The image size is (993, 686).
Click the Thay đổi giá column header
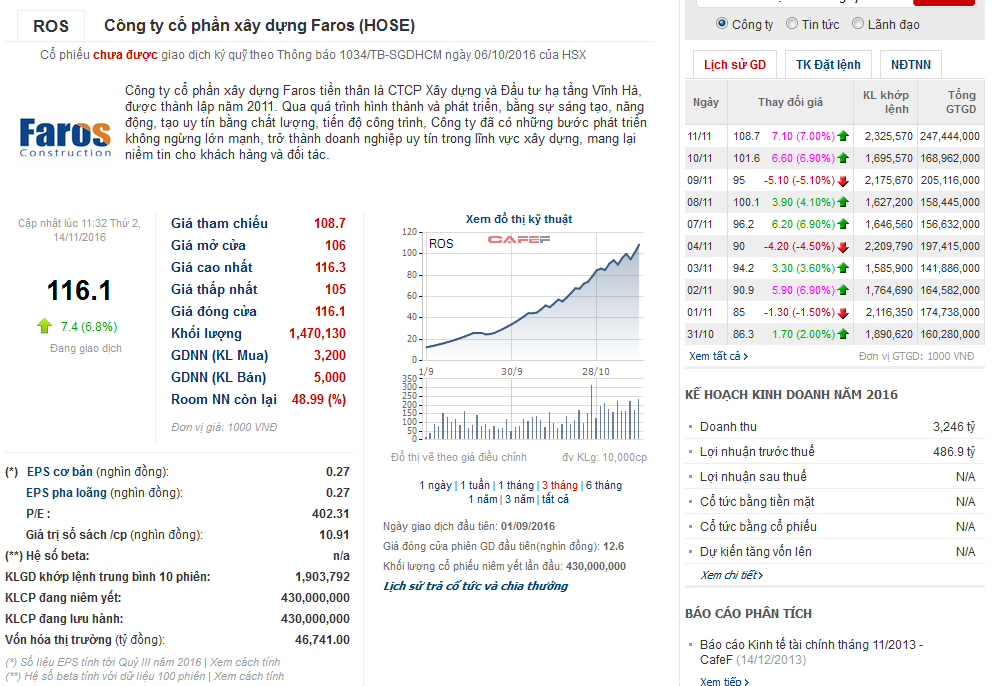tap(790, 102)
